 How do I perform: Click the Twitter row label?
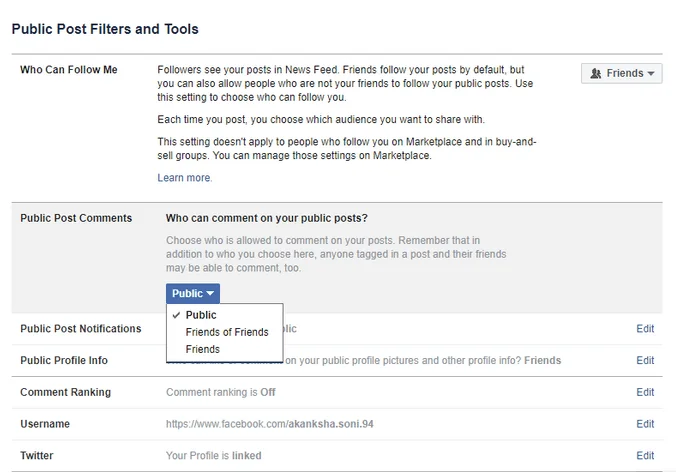[x=37, y=456]
